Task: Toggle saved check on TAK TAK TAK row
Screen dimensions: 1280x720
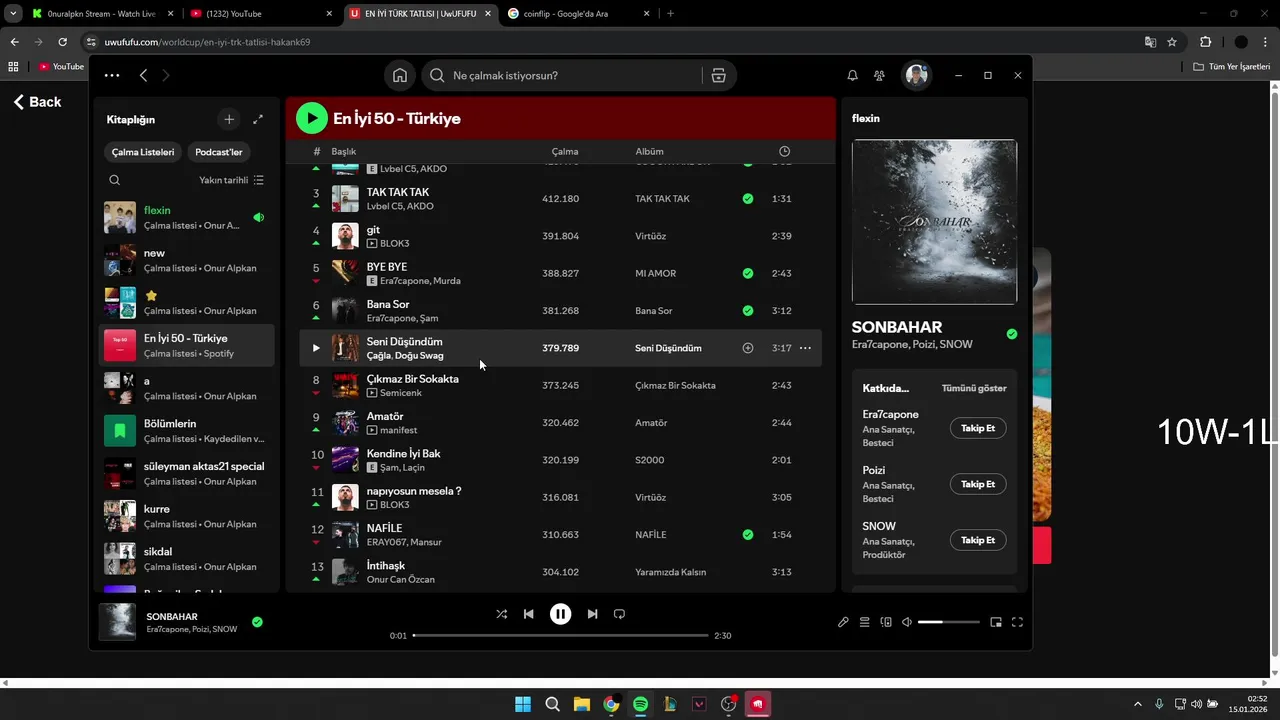Action: coord(747,199)
